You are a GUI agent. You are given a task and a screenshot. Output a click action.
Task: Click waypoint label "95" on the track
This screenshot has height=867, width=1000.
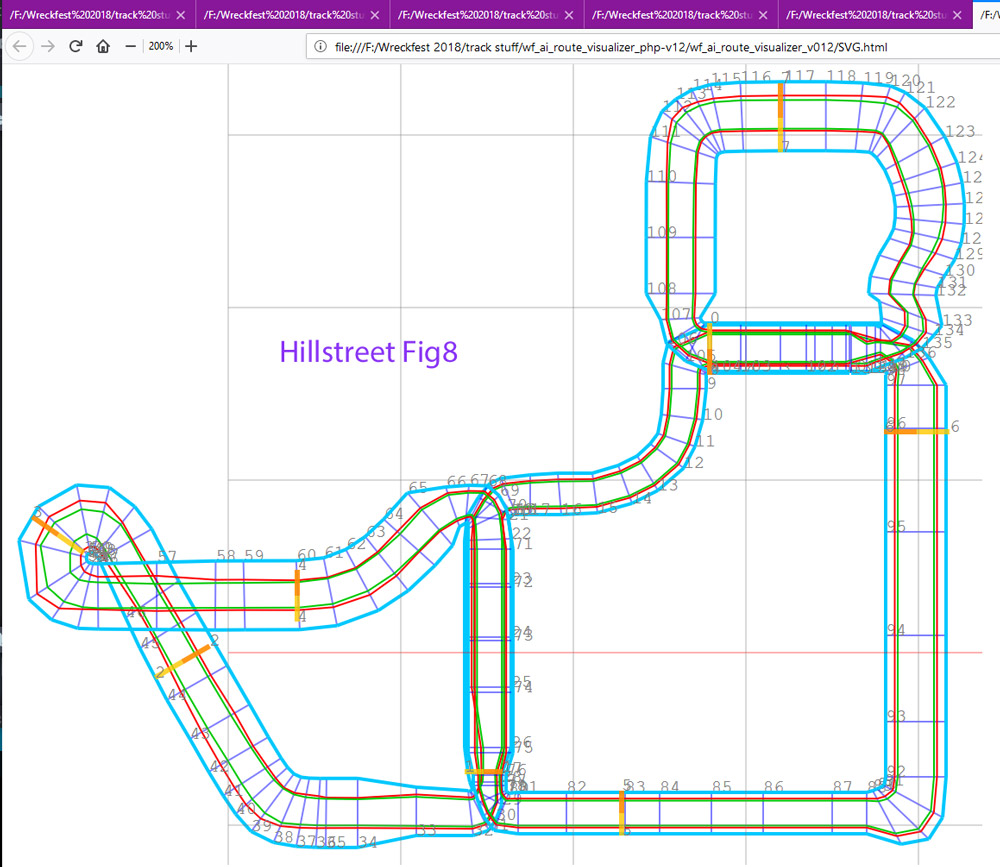coord(896,526)
